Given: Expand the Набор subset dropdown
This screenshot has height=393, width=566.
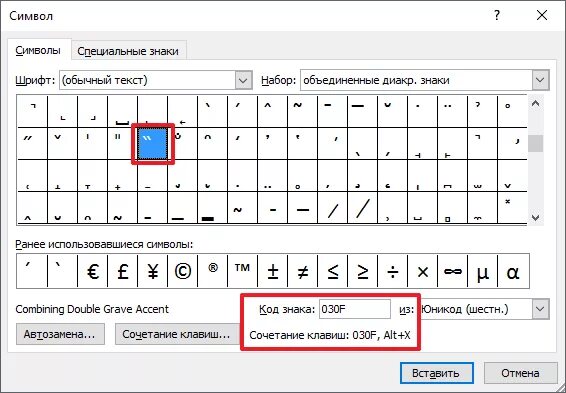Looking at the screenshot, I should 540,80.
